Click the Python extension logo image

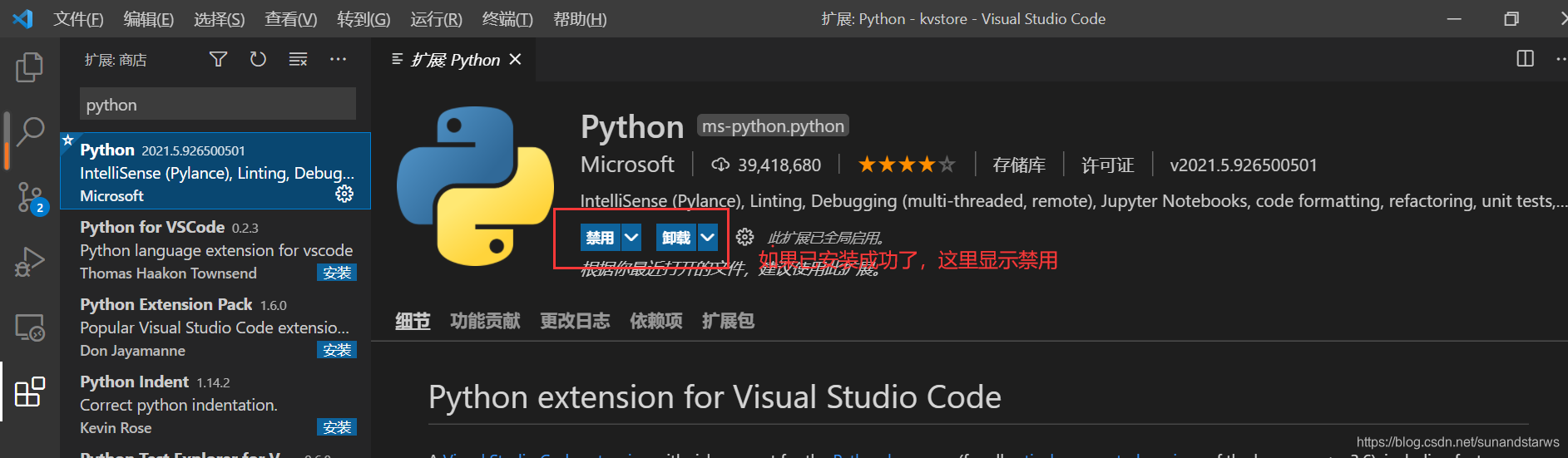tap(475, 186)
